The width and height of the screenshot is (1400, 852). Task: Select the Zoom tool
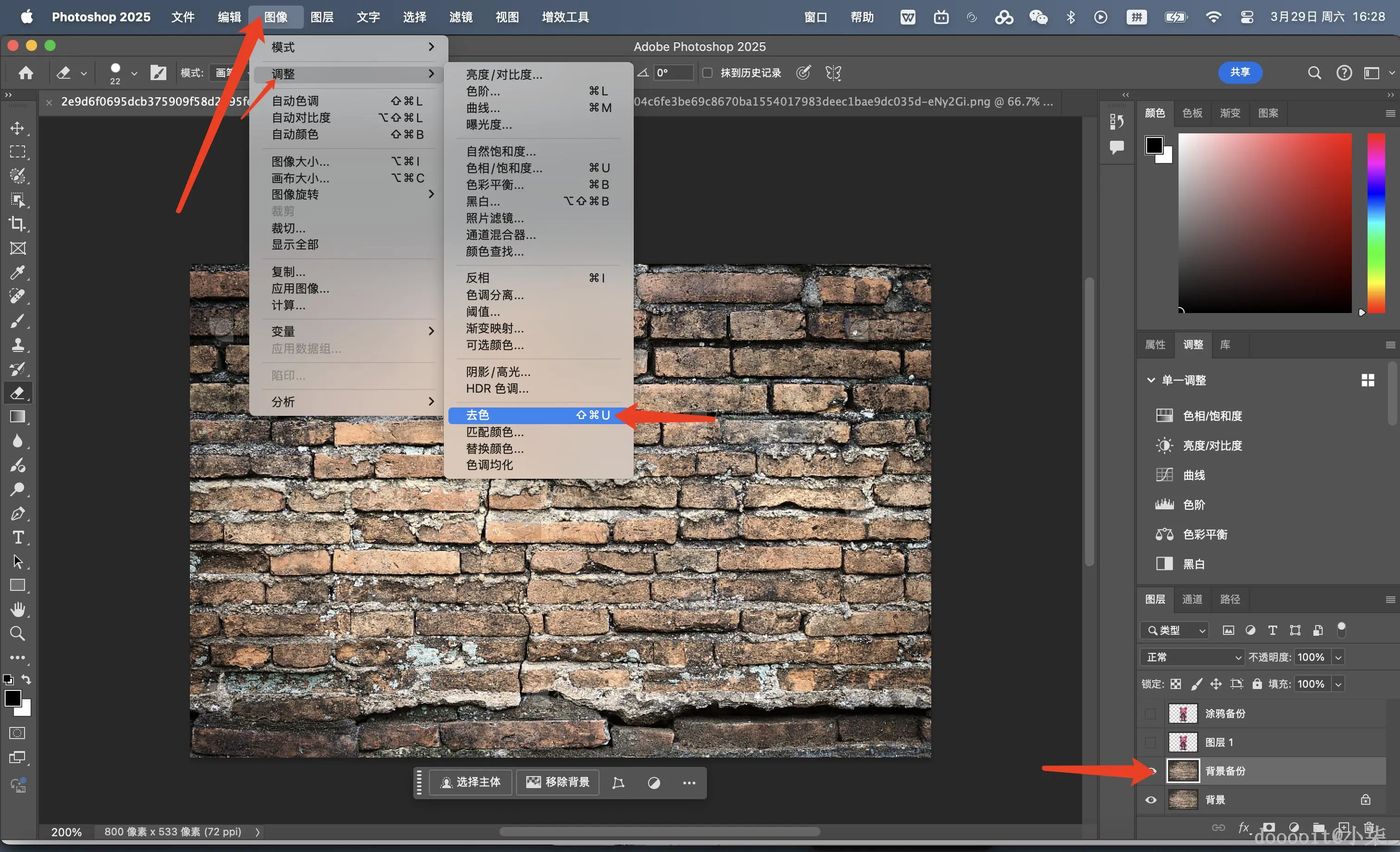click(18, 633)
